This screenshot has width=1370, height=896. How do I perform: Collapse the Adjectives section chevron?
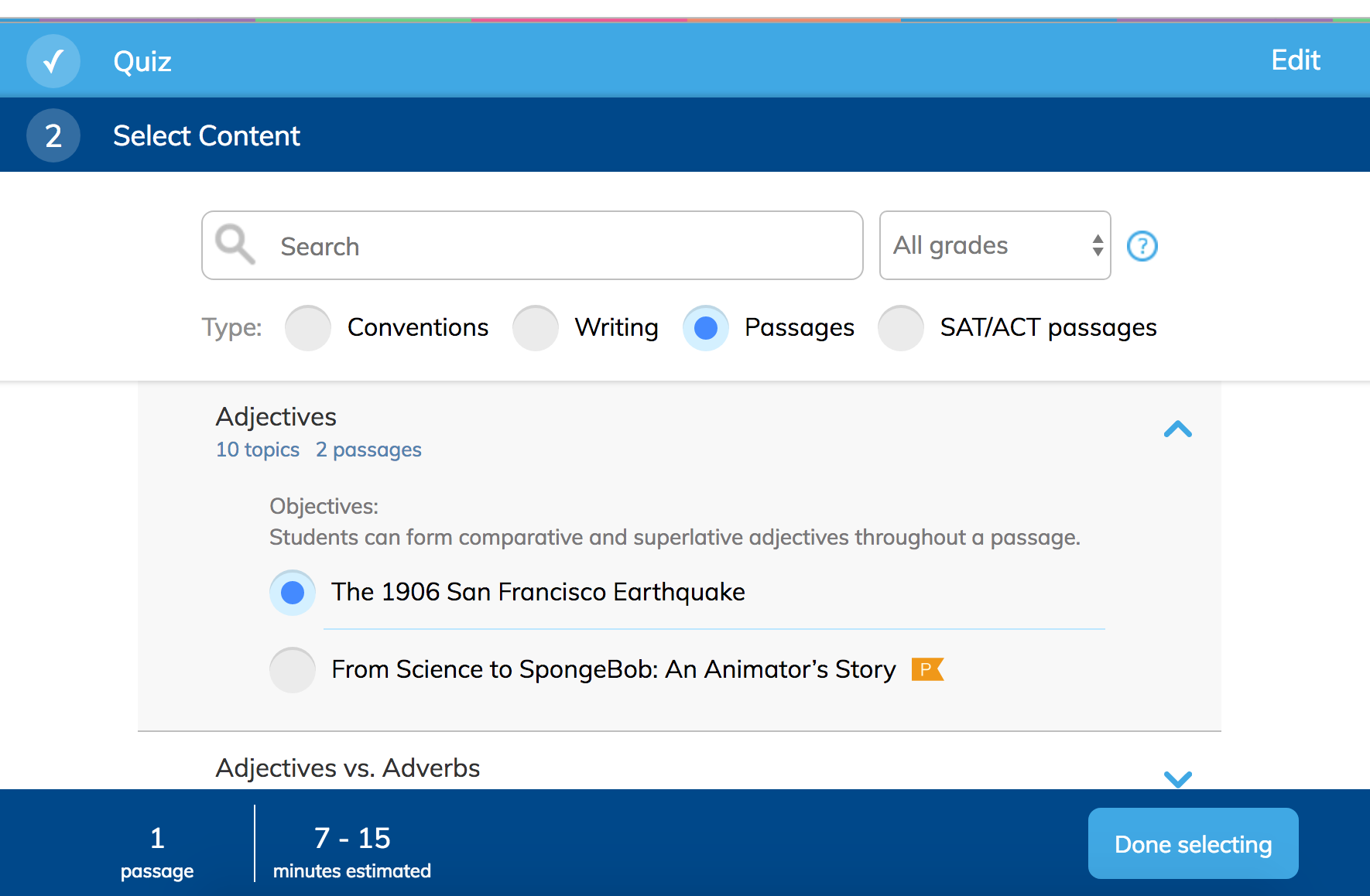[x=1177, y=429]
